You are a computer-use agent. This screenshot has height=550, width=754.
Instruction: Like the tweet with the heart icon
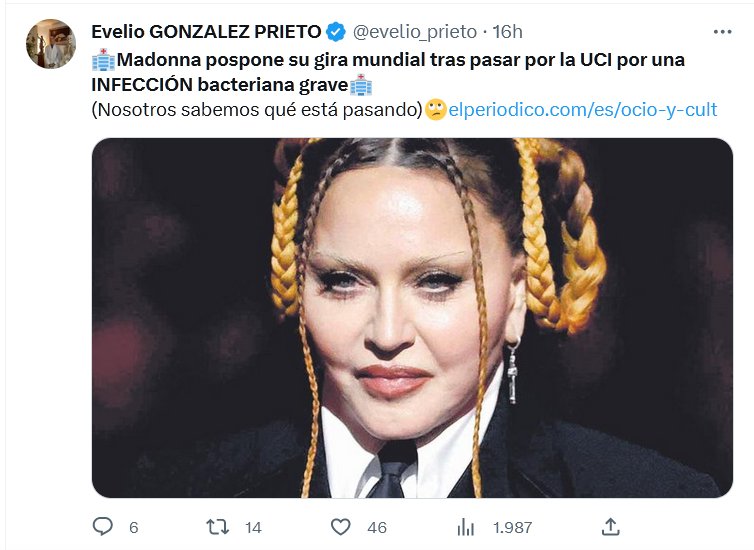point(340,526)
